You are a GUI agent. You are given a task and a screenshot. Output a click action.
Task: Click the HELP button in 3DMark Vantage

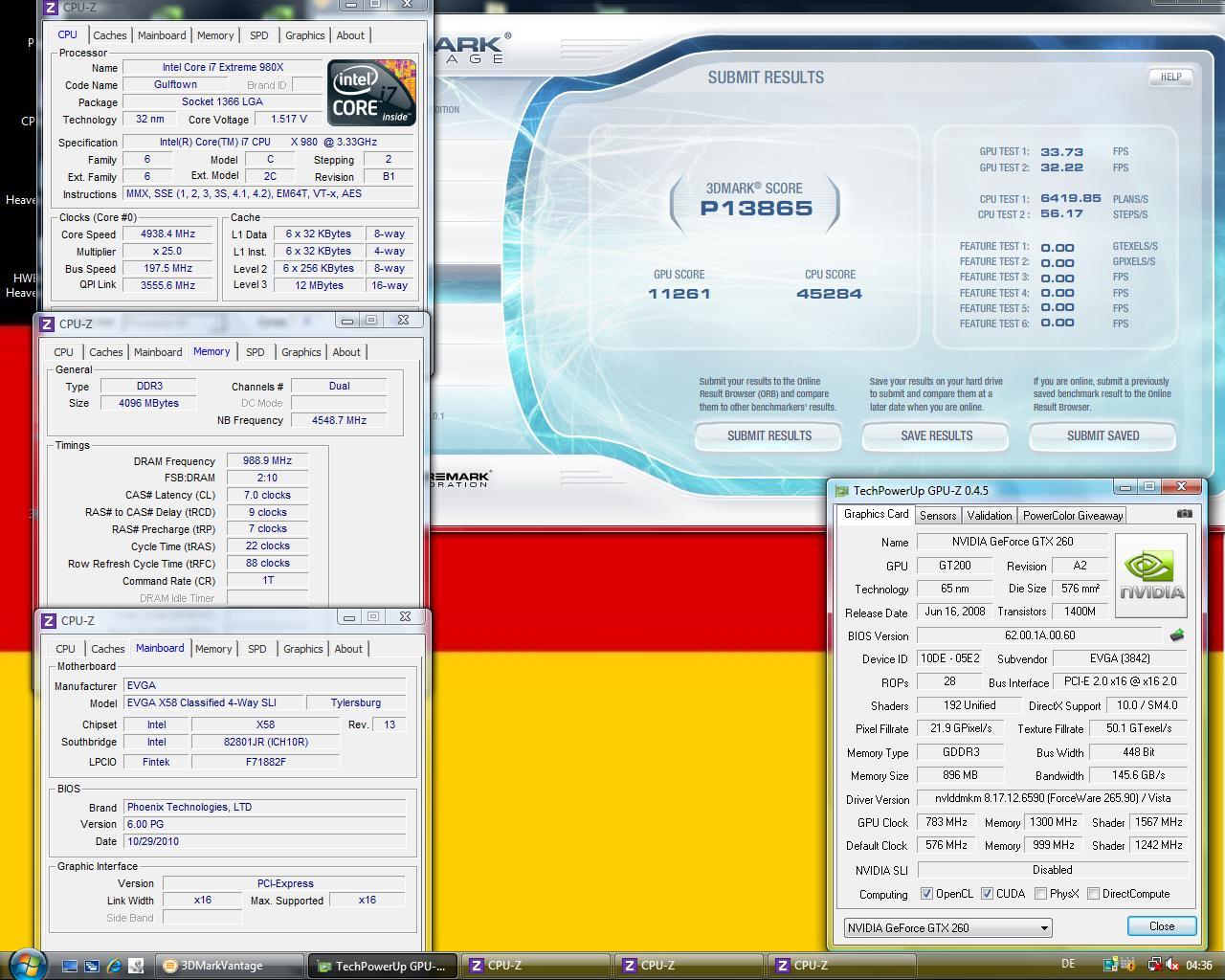click(x=1170, y=77)
